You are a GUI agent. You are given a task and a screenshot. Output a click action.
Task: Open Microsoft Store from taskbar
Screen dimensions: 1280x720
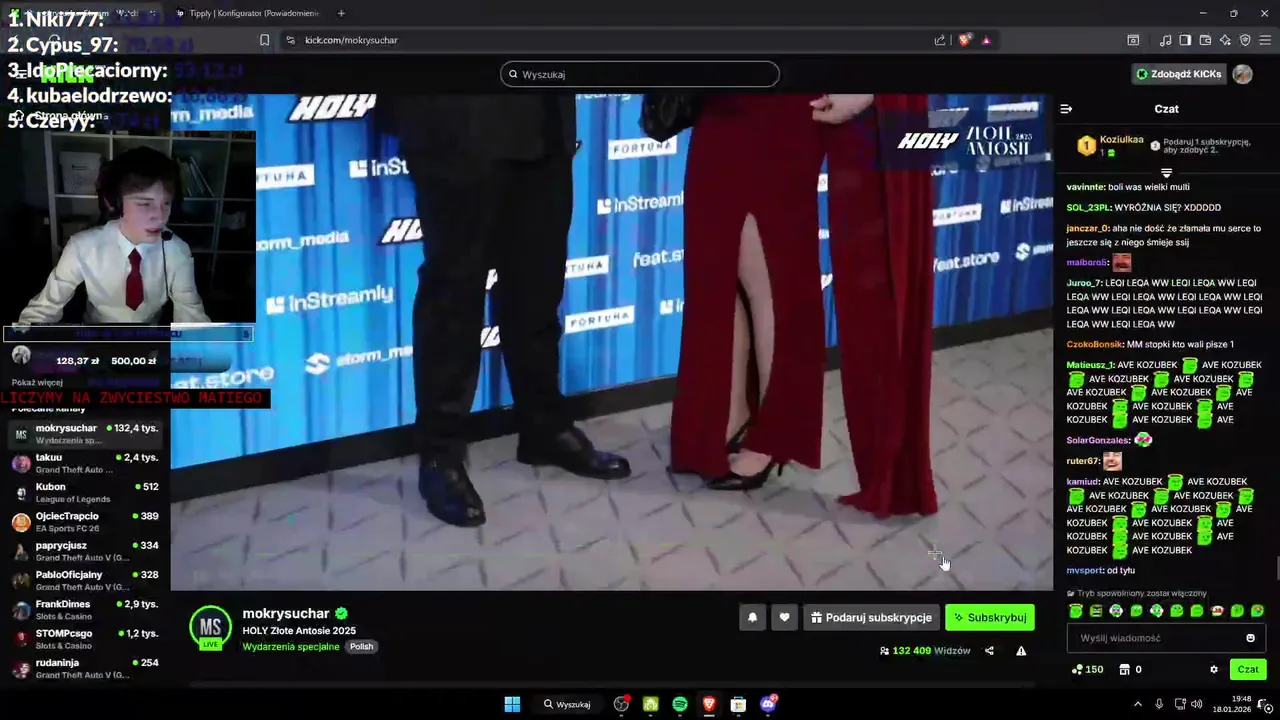pyautogui.click(x=738, y=704)
